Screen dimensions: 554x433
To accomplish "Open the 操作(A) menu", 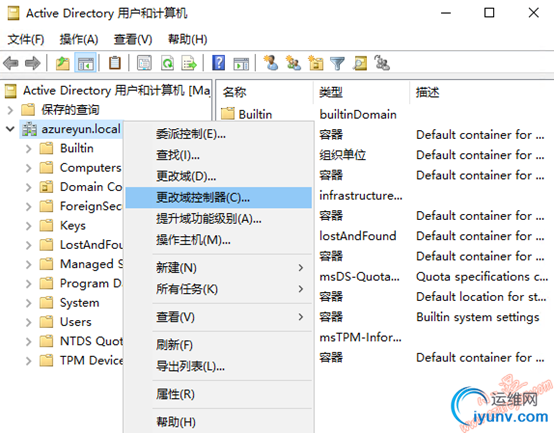I will [x=79, y=39].
